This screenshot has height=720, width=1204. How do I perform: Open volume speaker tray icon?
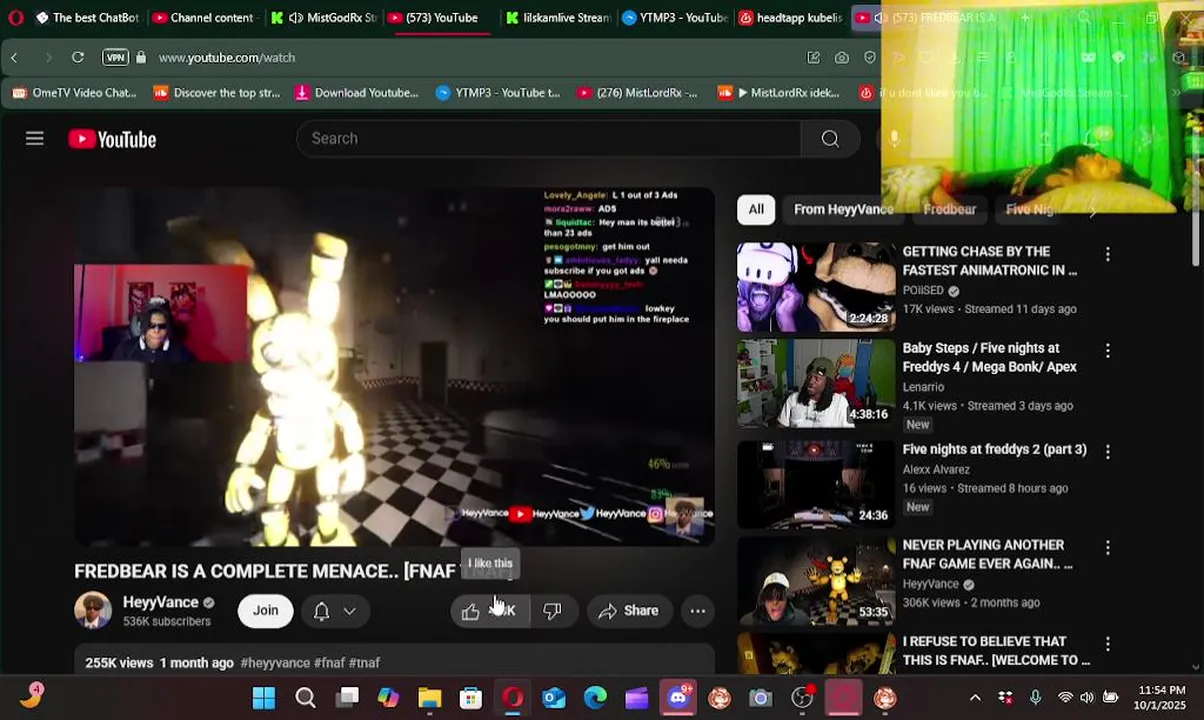point(1087,698)
